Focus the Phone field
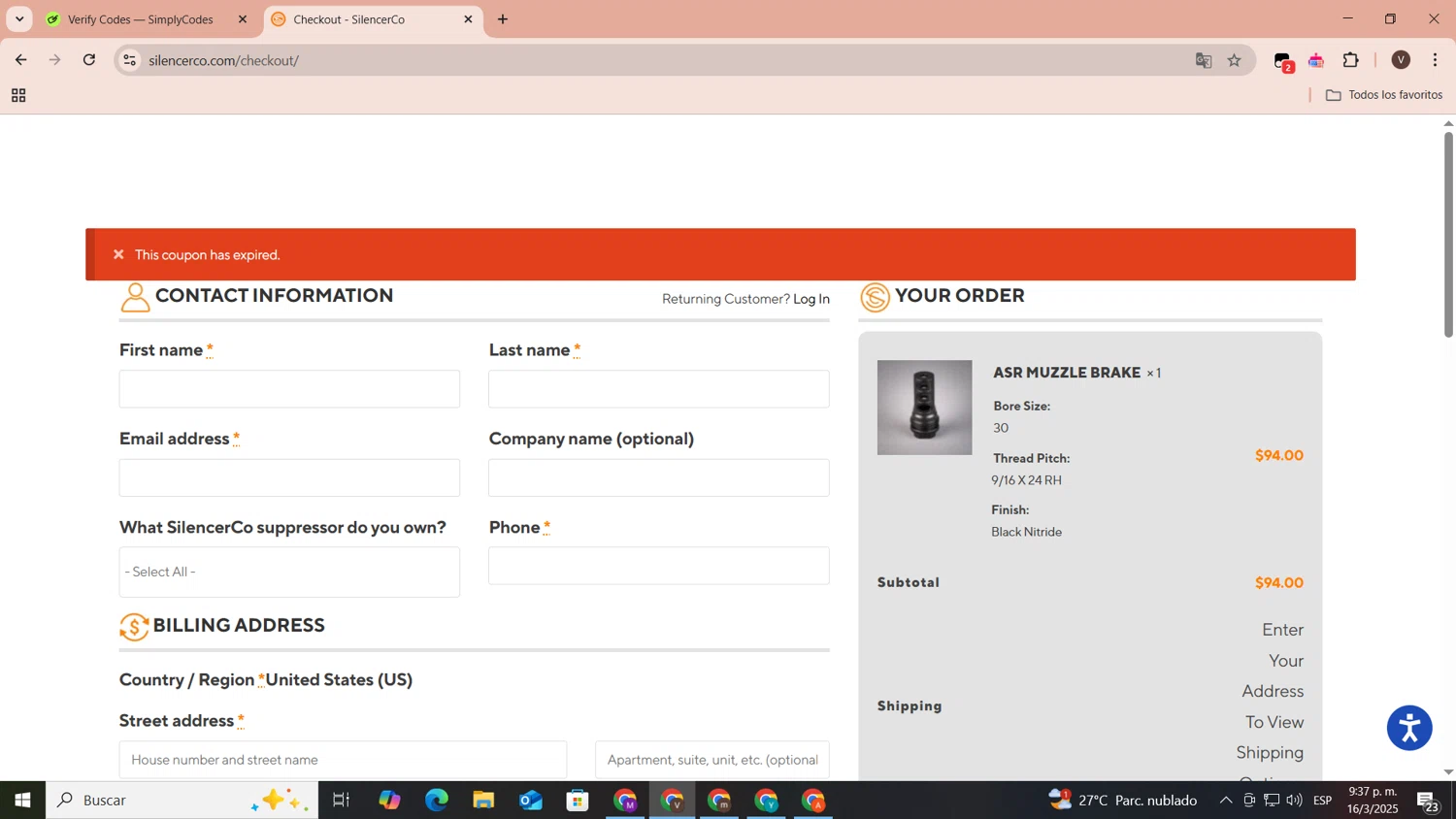1456x819 pixels. 659,566
